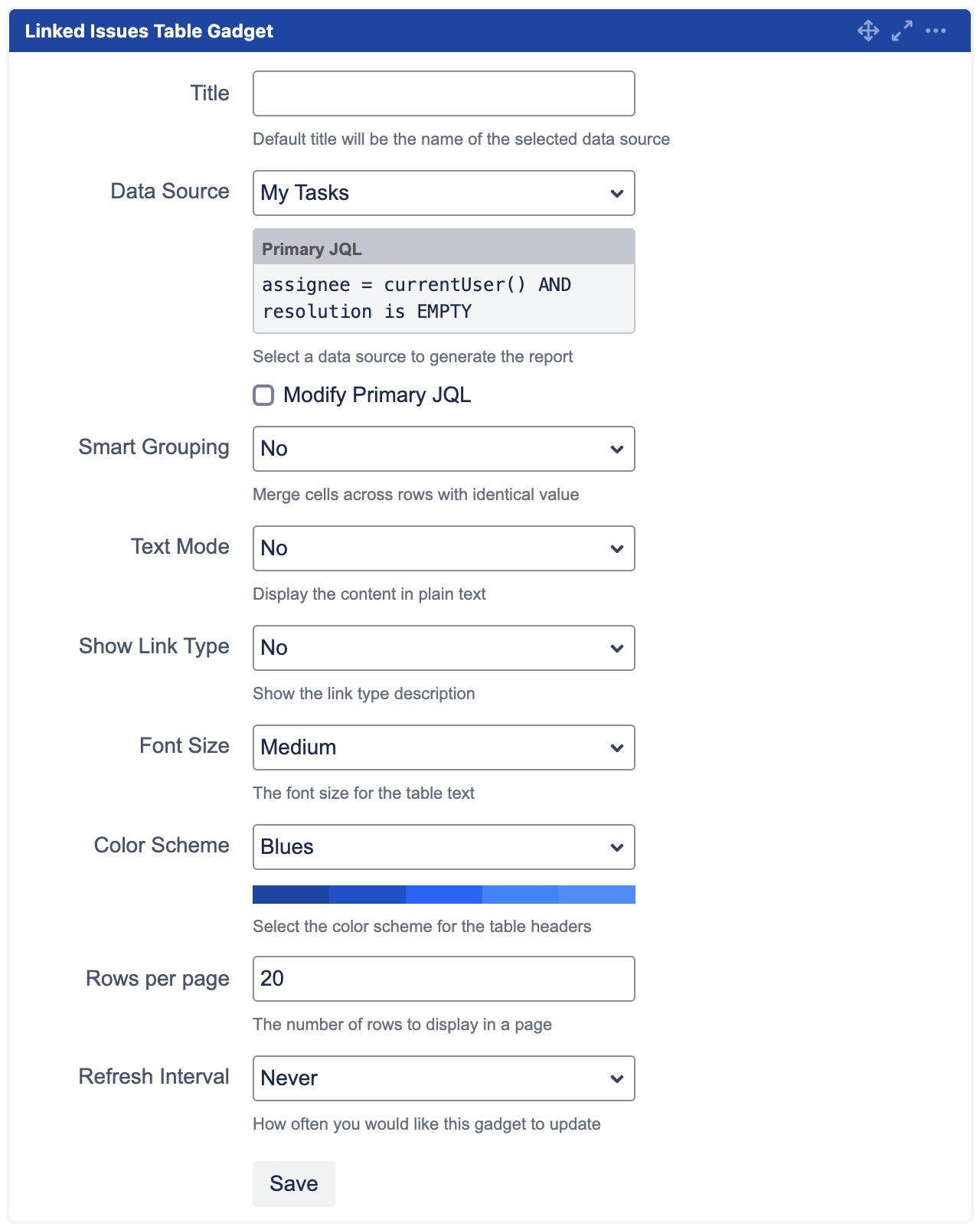Image resolution: width=980 pixels, height=1230 pixels.
Task: Open the Data Source dropdown
Action: pos(443,193)
